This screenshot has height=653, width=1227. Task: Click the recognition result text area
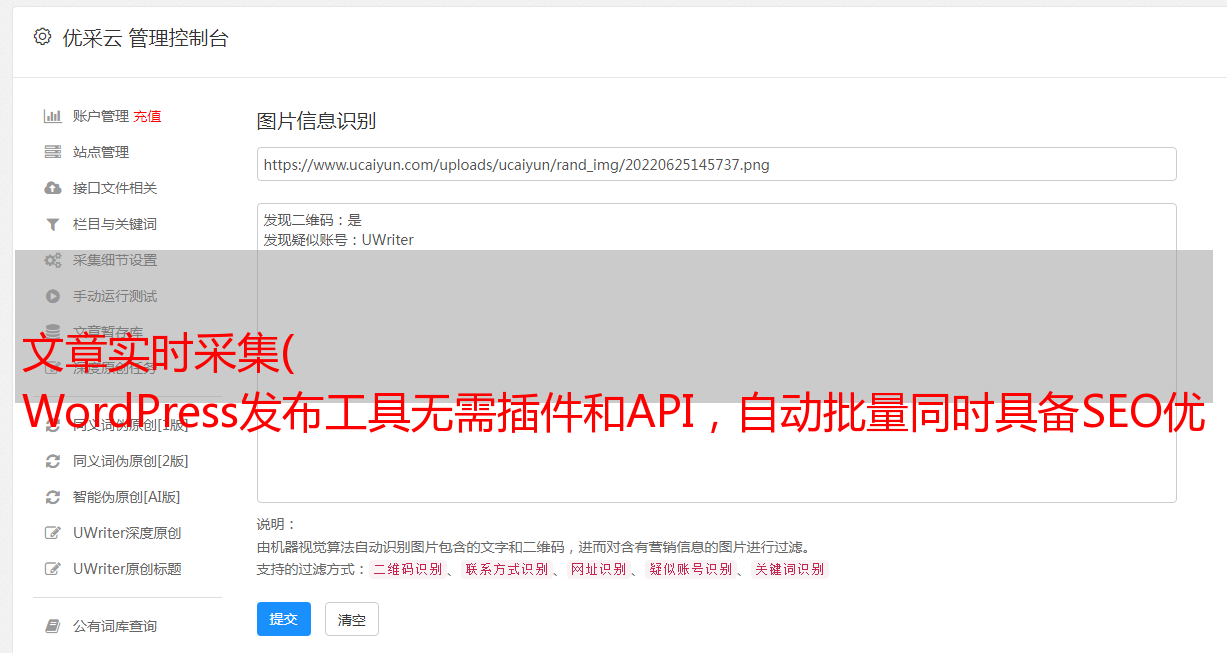pyautogui.click(x=716, y=352)
